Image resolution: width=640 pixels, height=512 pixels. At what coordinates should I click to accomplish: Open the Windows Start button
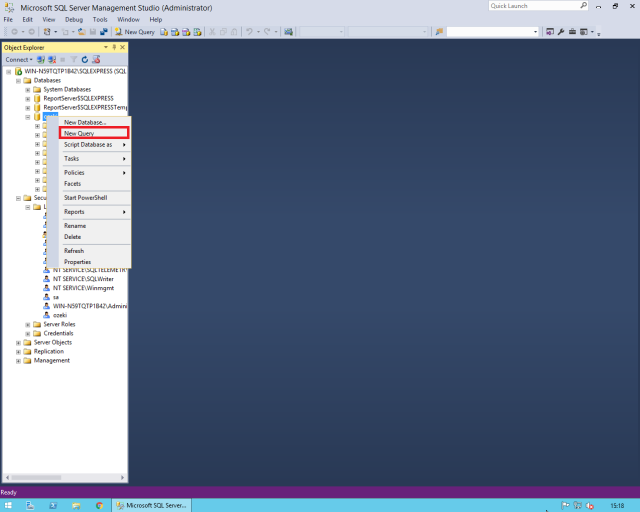click(x=8, y=505)
